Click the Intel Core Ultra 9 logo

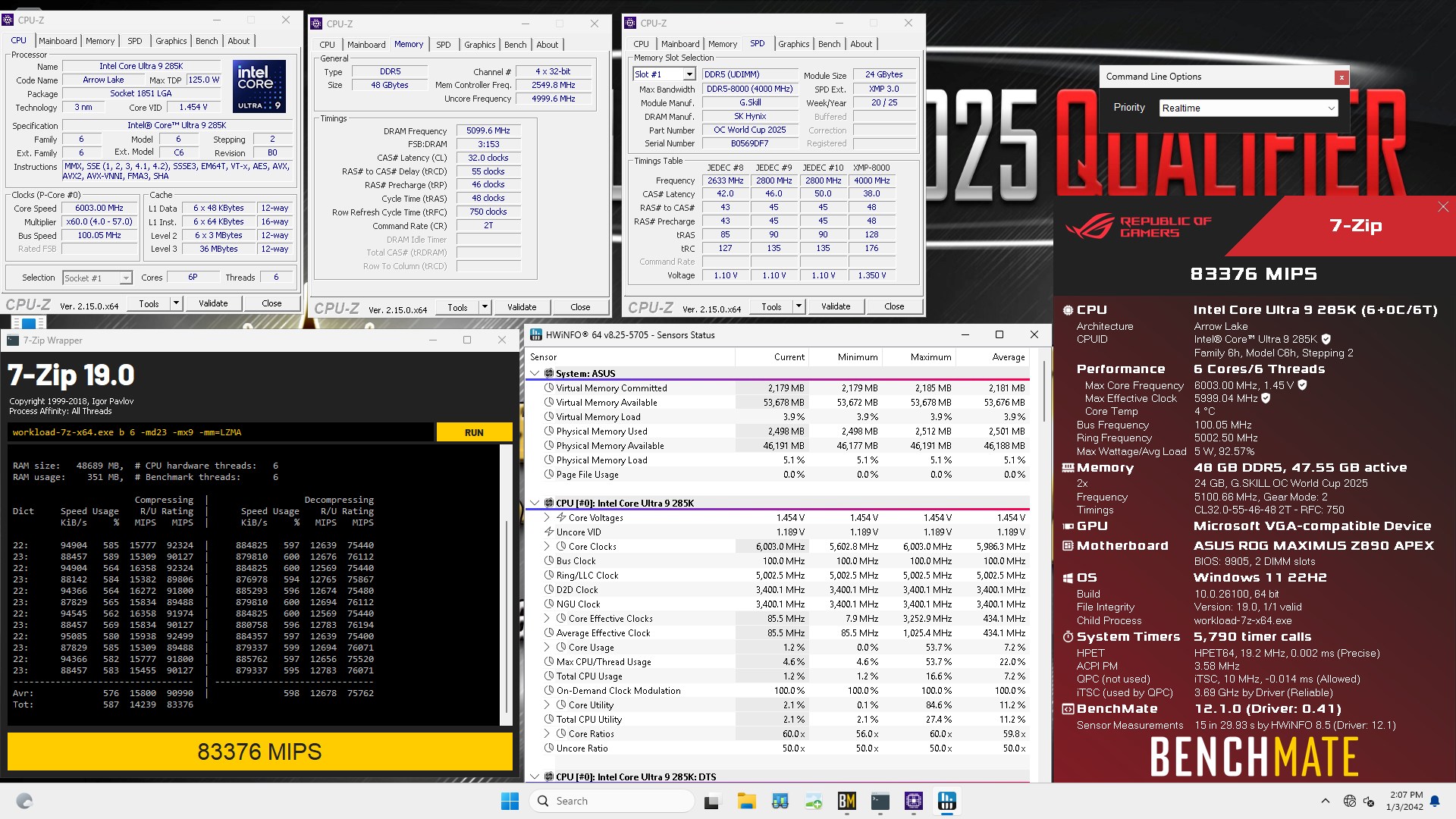259,86
